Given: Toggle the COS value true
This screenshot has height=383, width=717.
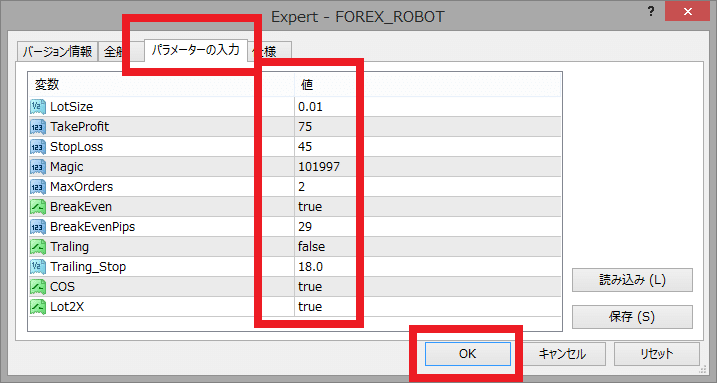Looking at the screenshot, I should point(310,287).
